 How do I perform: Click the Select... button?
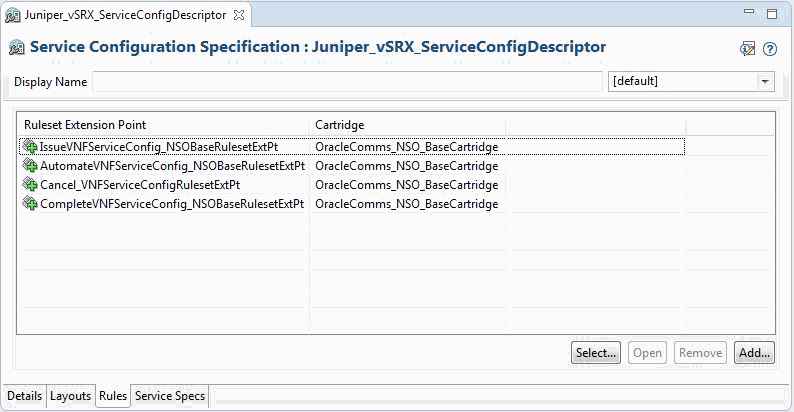pos(596,353)
